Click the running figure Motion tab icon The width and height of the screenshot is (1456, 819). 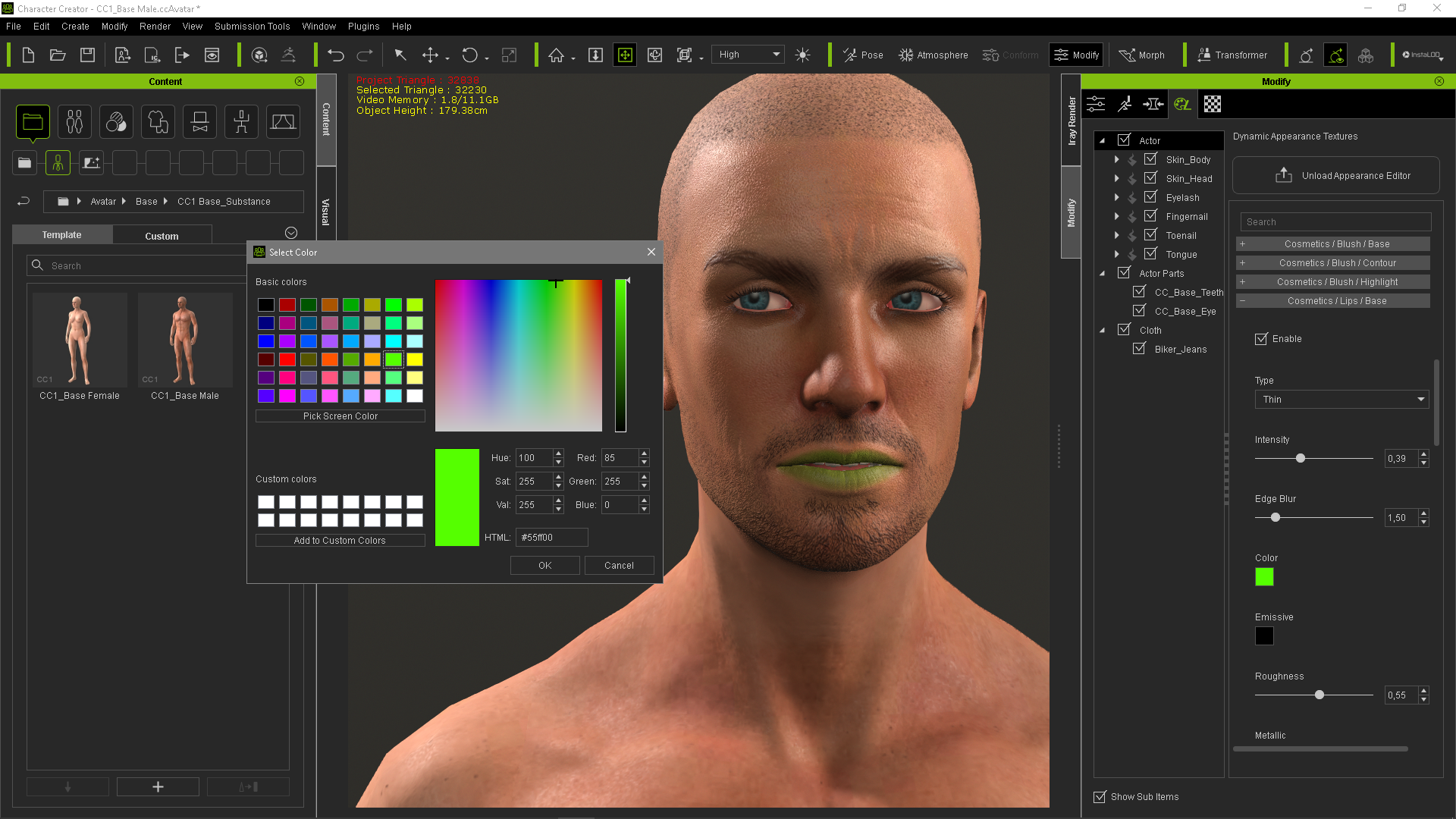(x=1125, y=104)
